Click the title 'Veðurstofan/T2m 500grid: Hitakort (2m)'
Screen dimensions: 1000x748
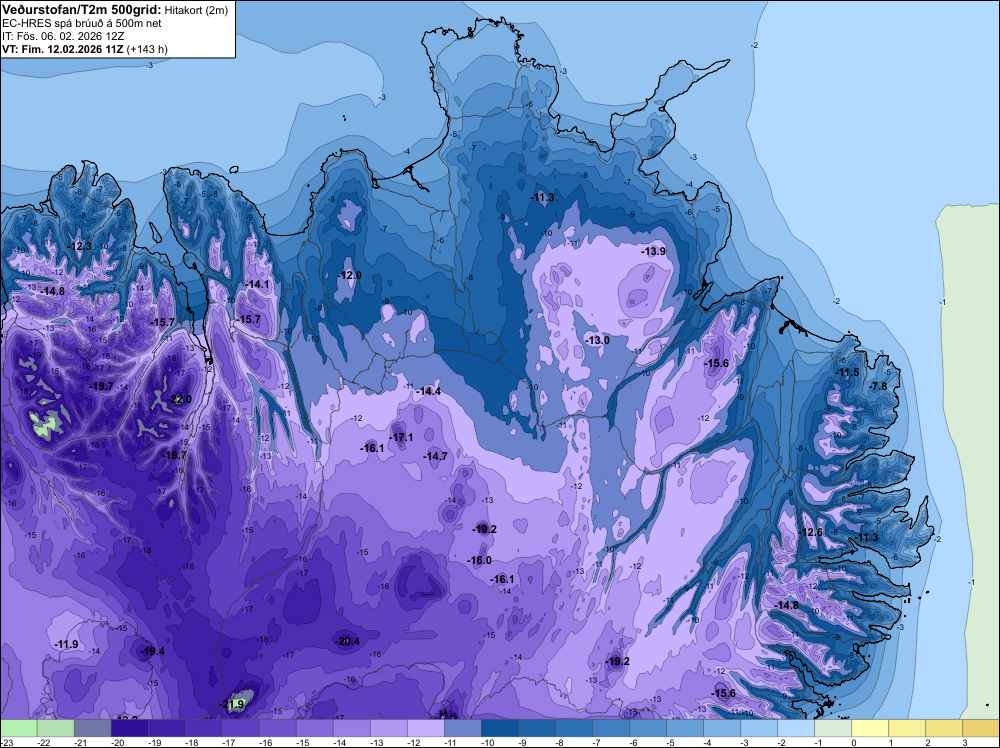pyautogui.click(x=115, y=10)
